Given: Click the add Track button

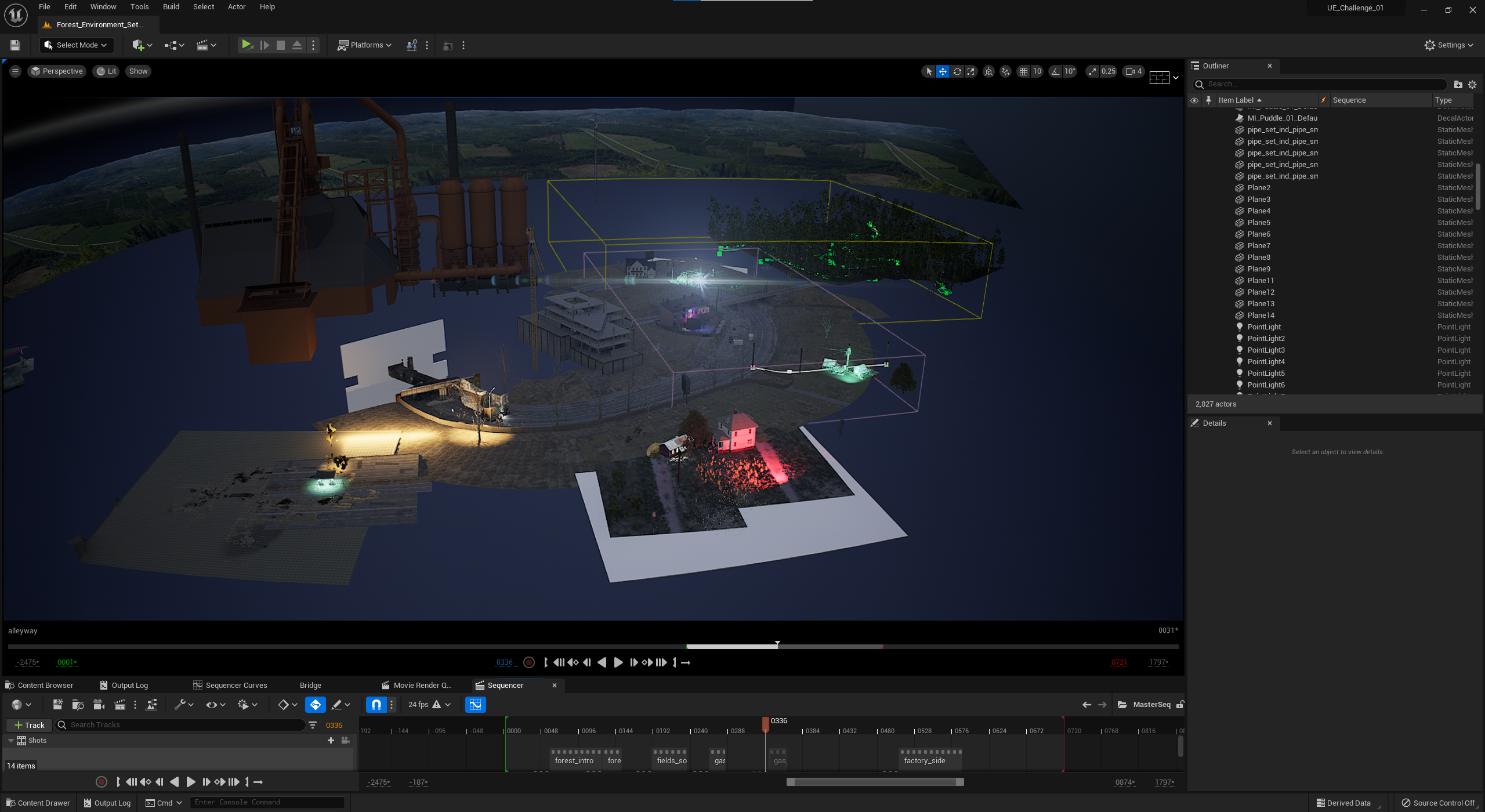Looking at the screenshot, I should [x=29, y=725].
